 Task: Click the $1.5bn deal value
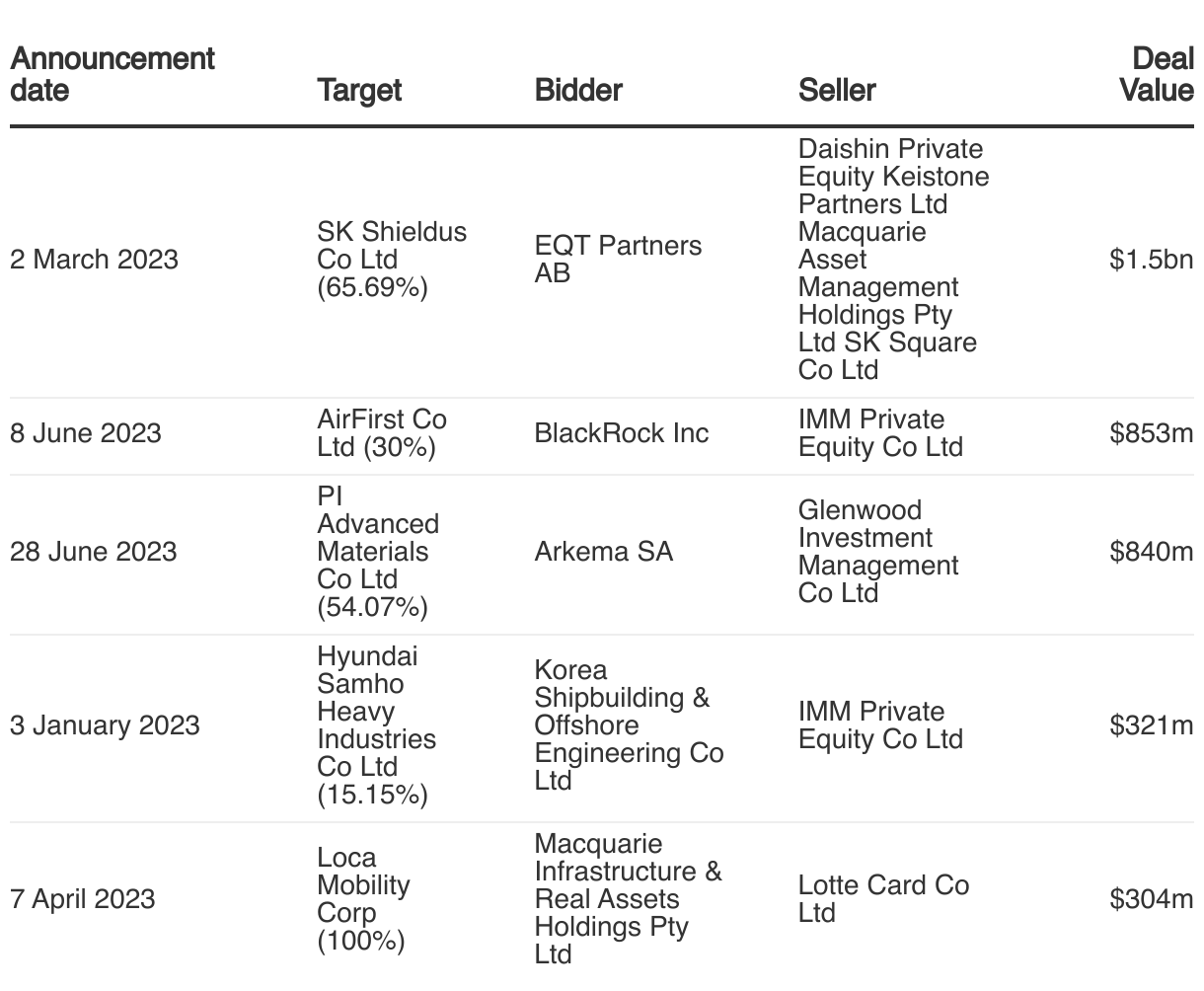tap(1151, 260)
